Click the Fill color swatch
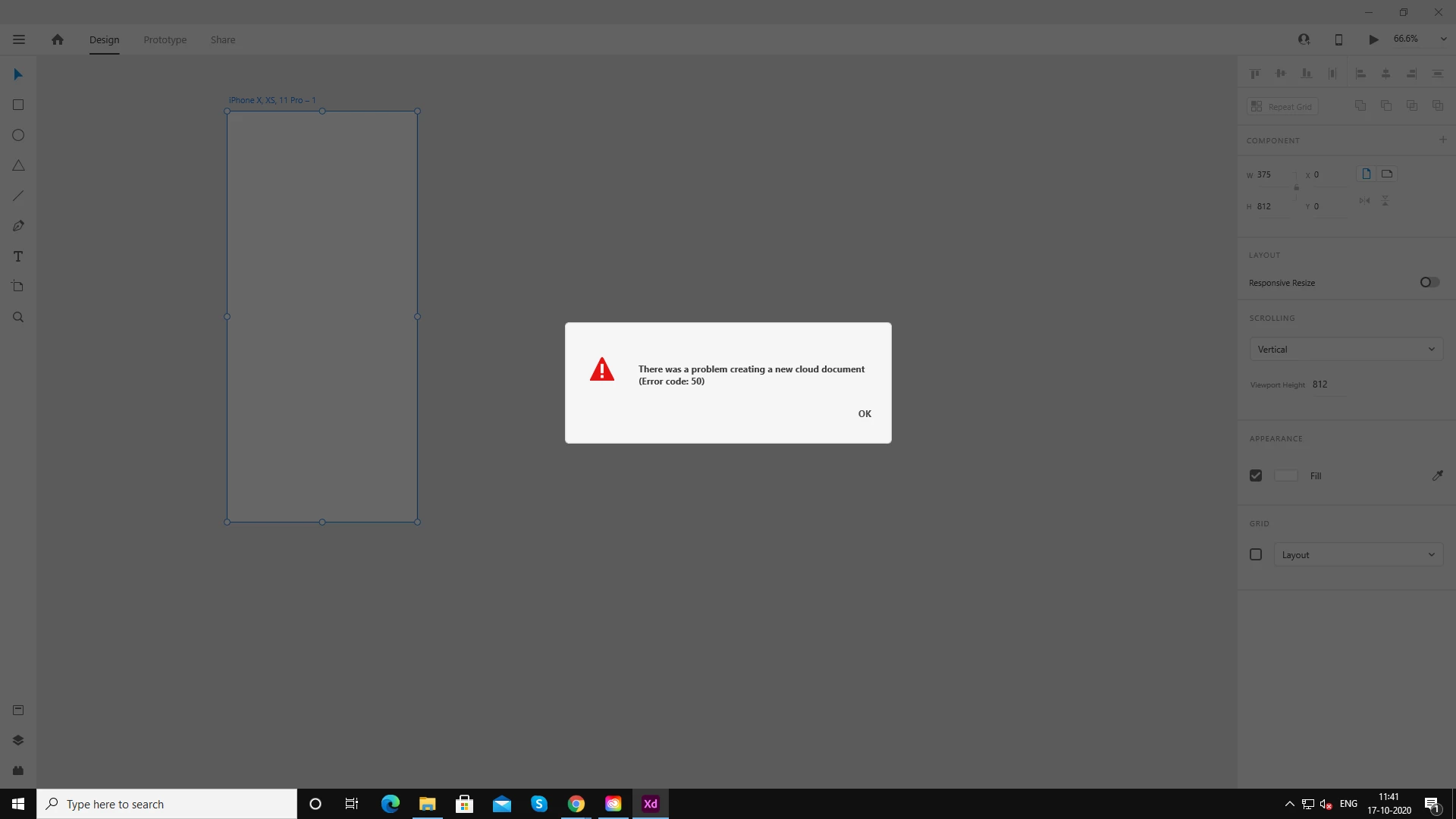Screen dimensions: 1456x819 coord(1286,475)
